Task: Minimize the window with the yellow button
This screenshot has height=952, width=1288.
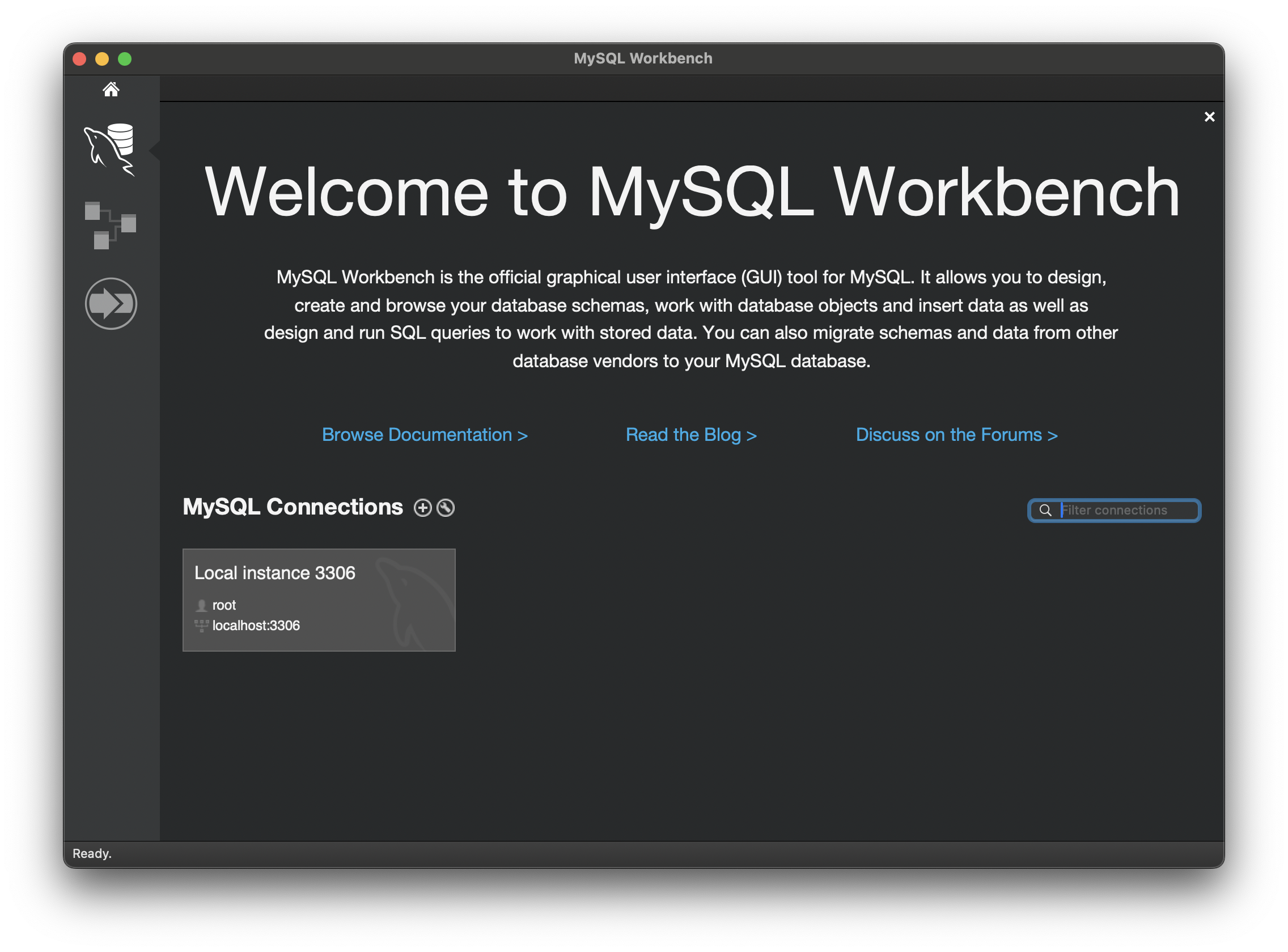Action: pyautogui.click(x=102, y=59)
